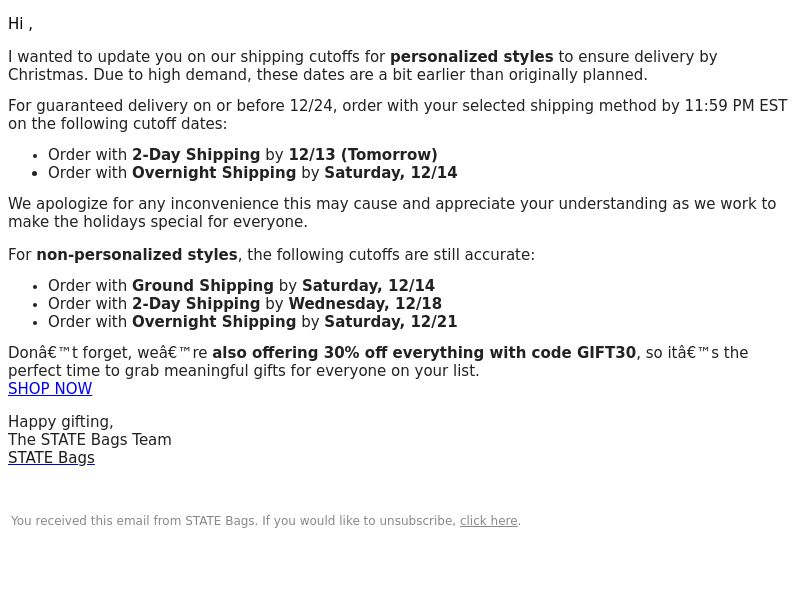Click the Overnight Shipping by Saturday, 12/14 bullet
This screenshot has width=800, height=600.
coord(253,172)
